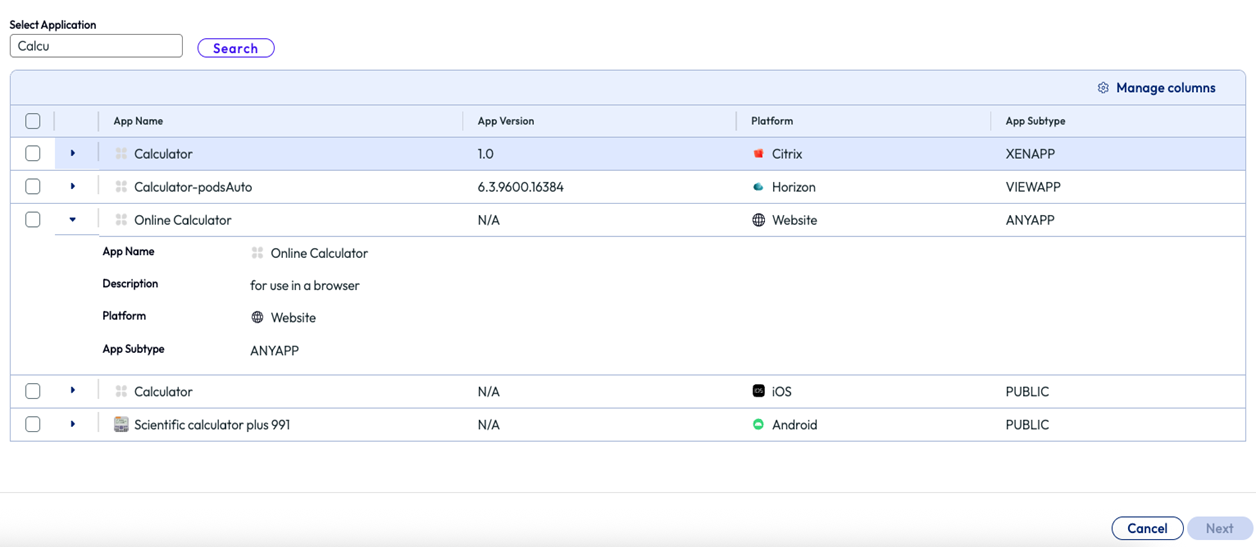Click the Next button
The image size is (1256, 547).
coord(1219,528)
